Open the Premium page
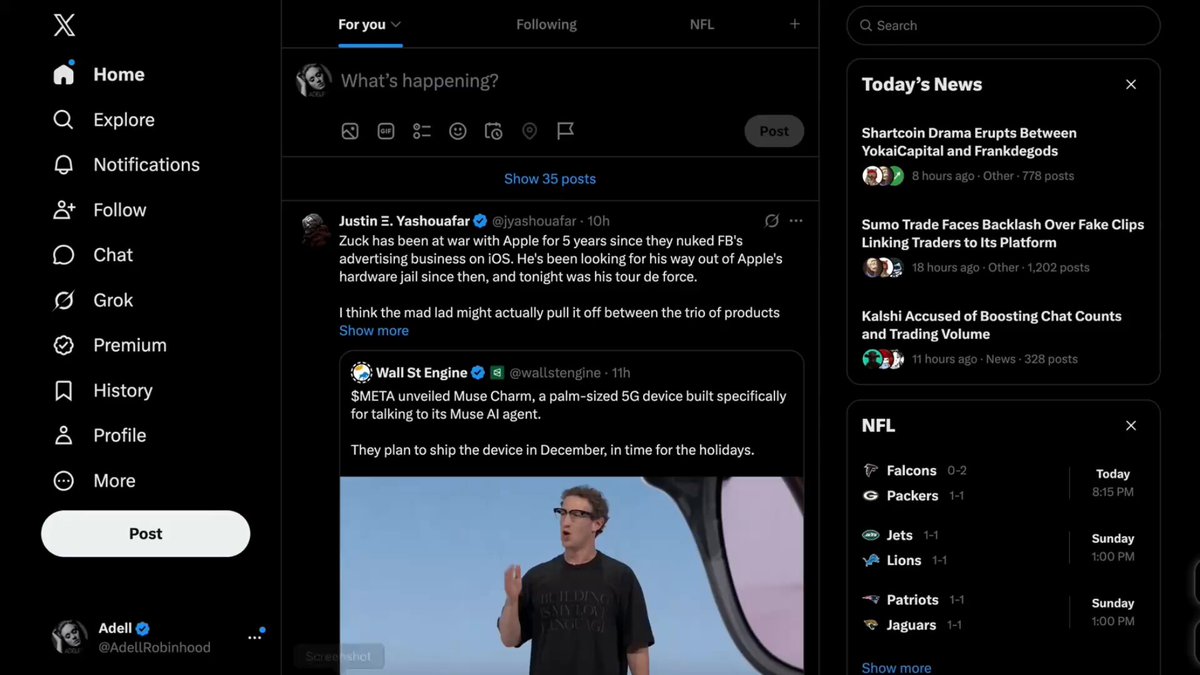Screen dimensions: 1200x675 point(110,345)
